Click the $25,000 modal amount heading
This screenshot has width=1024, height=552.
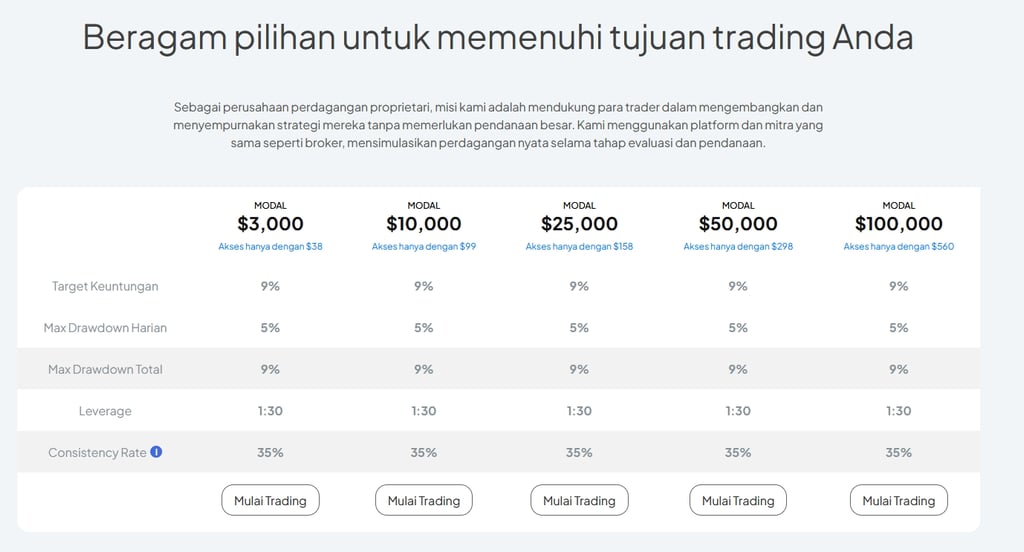tap(579, 223)
